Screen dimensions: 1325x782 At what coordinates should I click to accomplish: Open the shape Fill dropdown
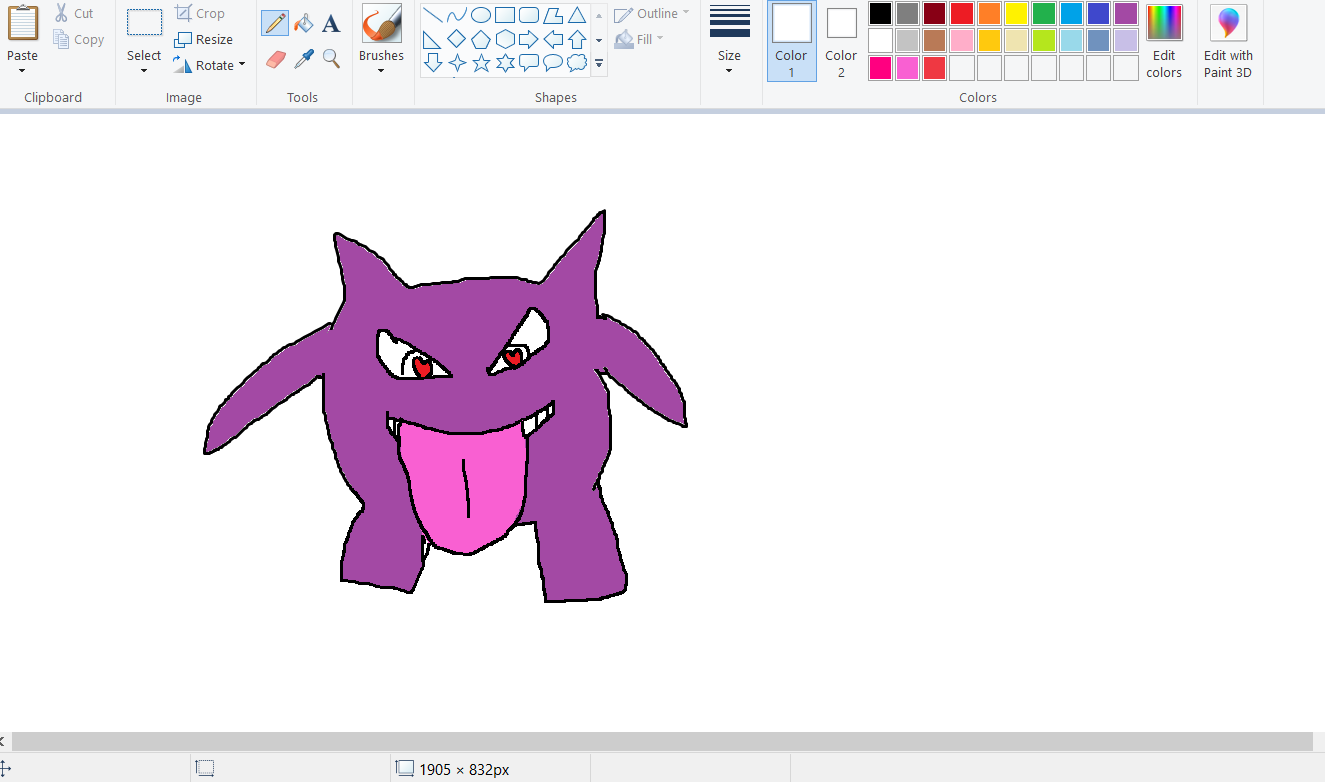coord(639,39)
